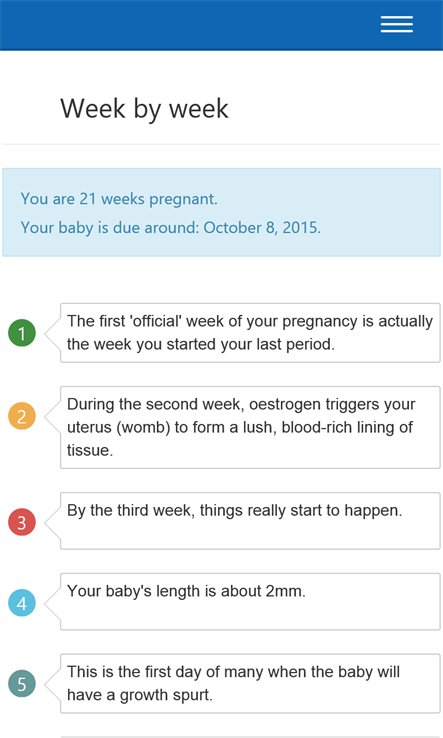Click the pointer notch of week 5 card
The width and height of the screenshot is (443, 738).
pyautogui.click(x=53, y=683)
